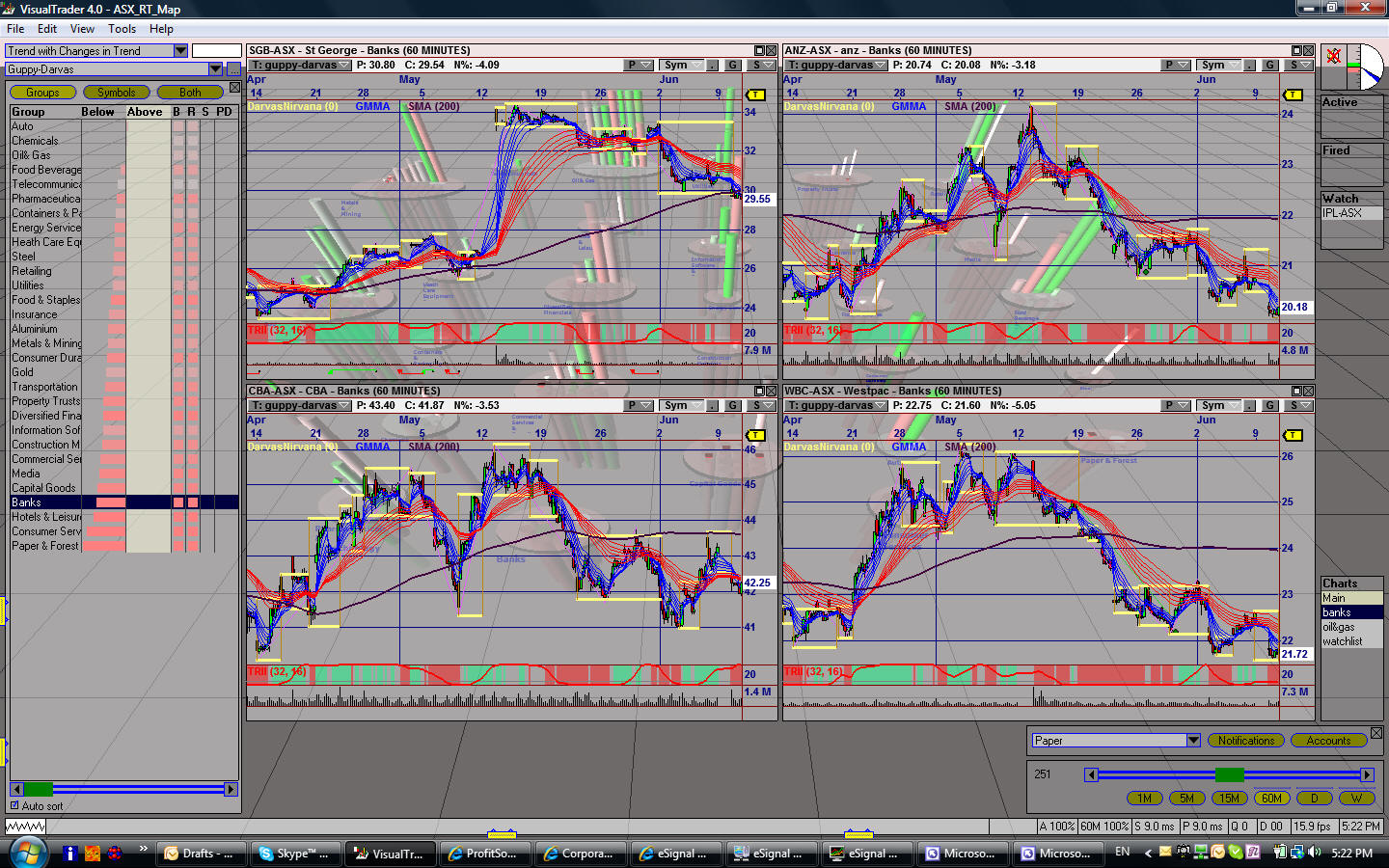Maximize the SGB-ASX chart panel
This screenshot has height=868, width=1389.
point(760,51)
